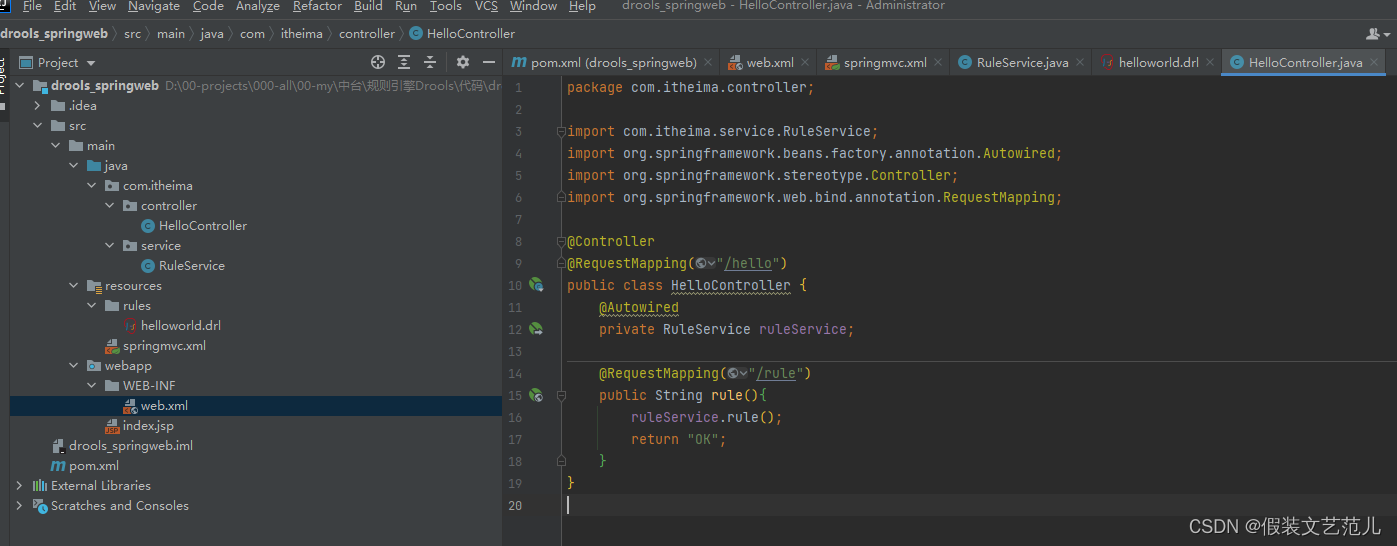Click autowired gutter icon beside ruleService field
The height and width of the screenshot is (546, 1397).
(x=536, y=329)
